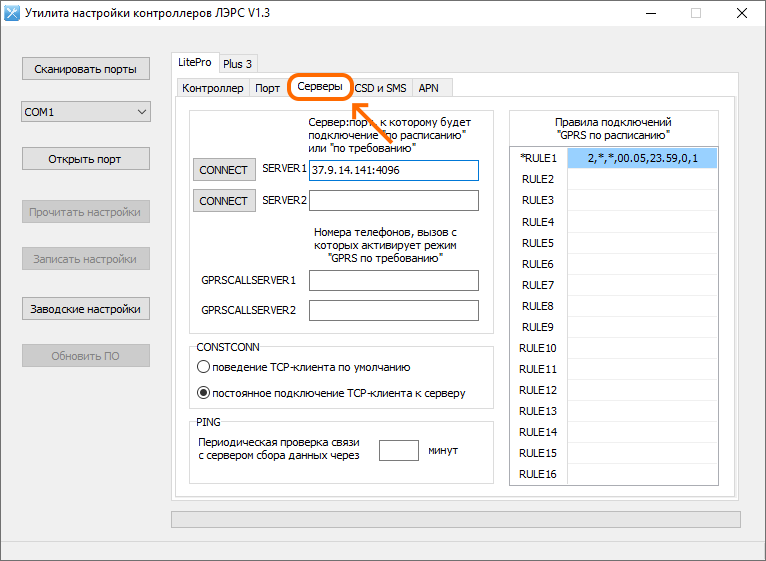
Task: Click the PING minutes input field
Action: coord(399,450)
